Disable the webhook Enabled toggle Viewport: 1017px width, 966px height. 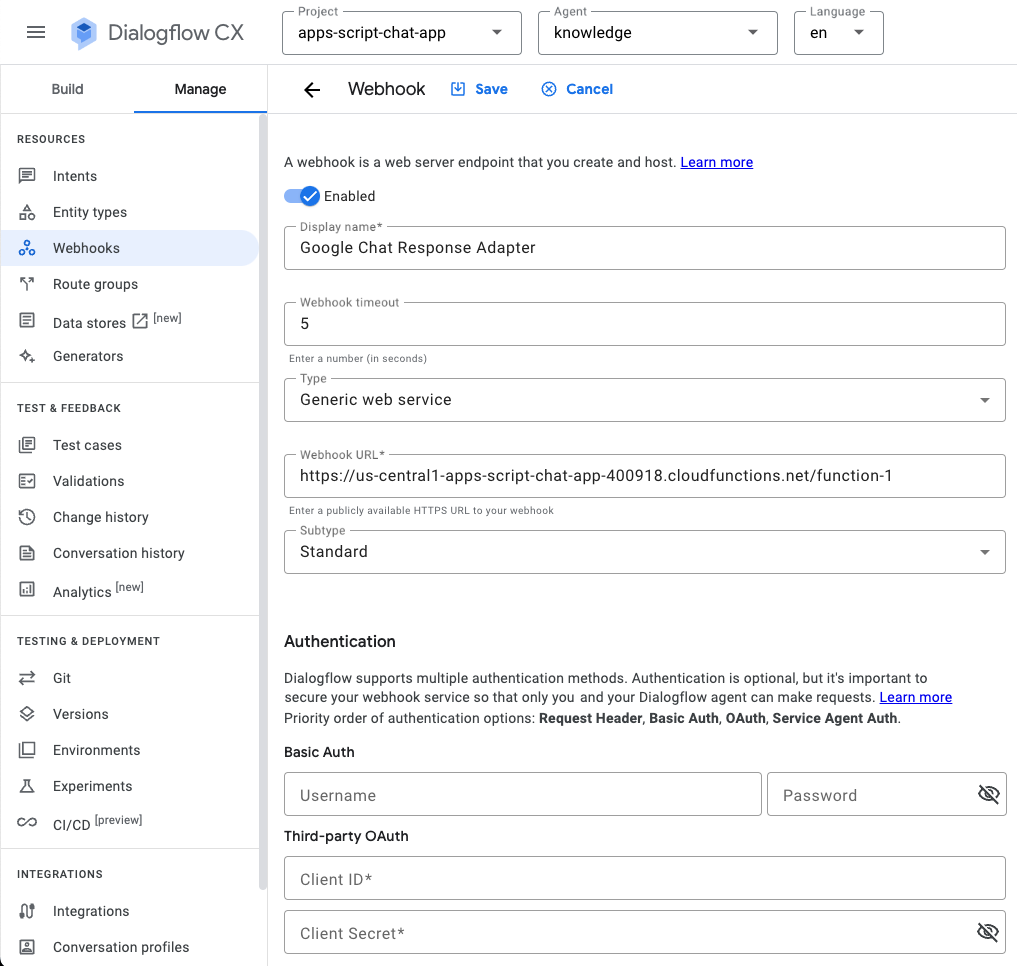tap(302, 196)
